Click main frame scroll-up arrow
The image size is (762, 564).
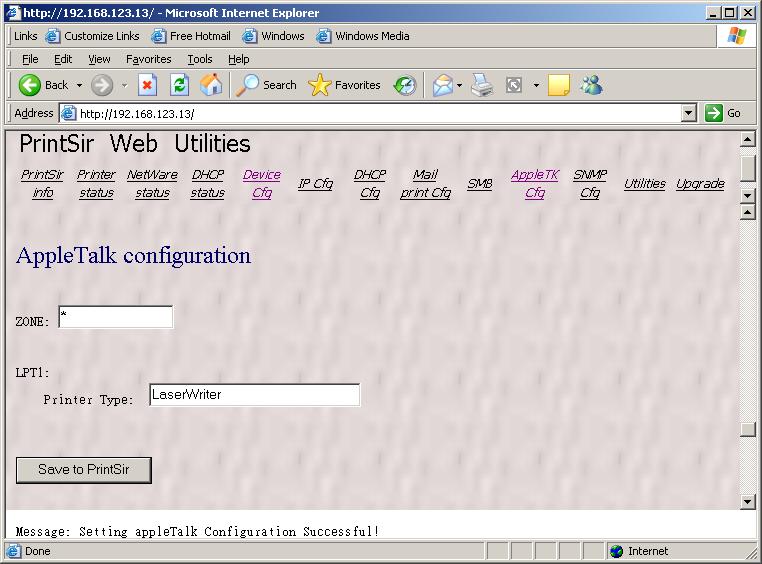click(x=747, y=212)
